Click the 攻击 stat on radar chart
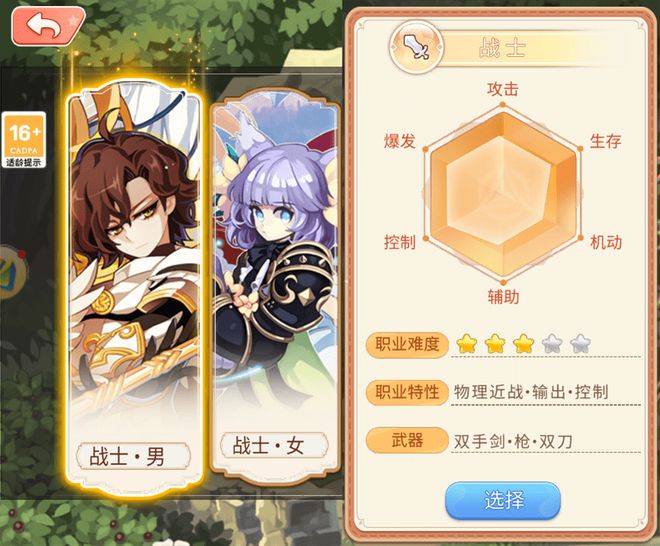The width and height of the screenshot is (660, 546). pyautogui.click(x=503, y=89)
